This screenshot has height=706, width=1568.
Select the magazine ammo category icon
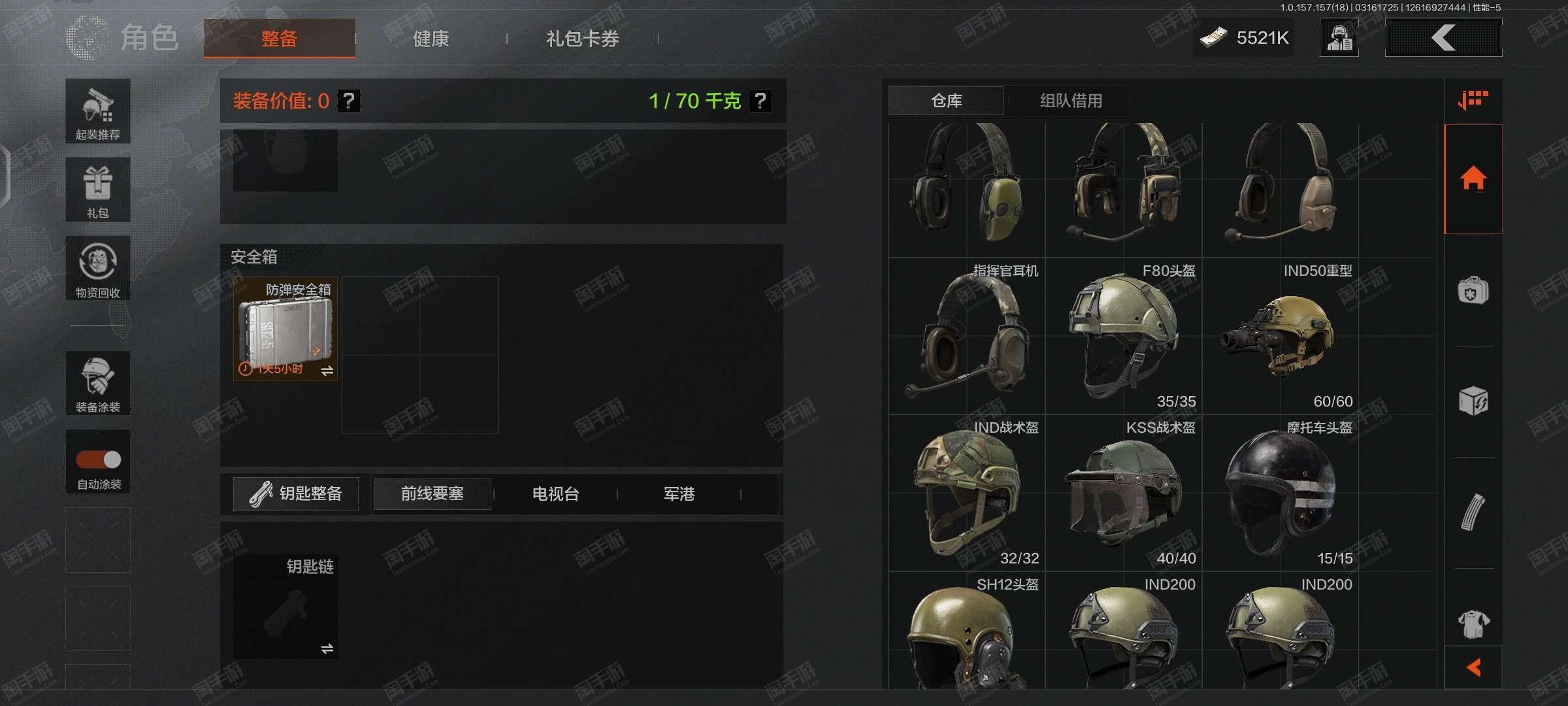tap(1473, 512)
